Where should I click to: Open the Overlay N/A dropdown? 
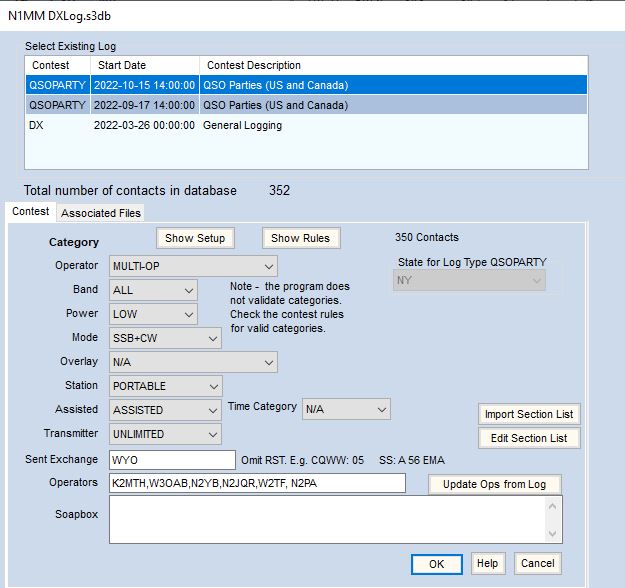pyautogui.click(x=193, y=362)
